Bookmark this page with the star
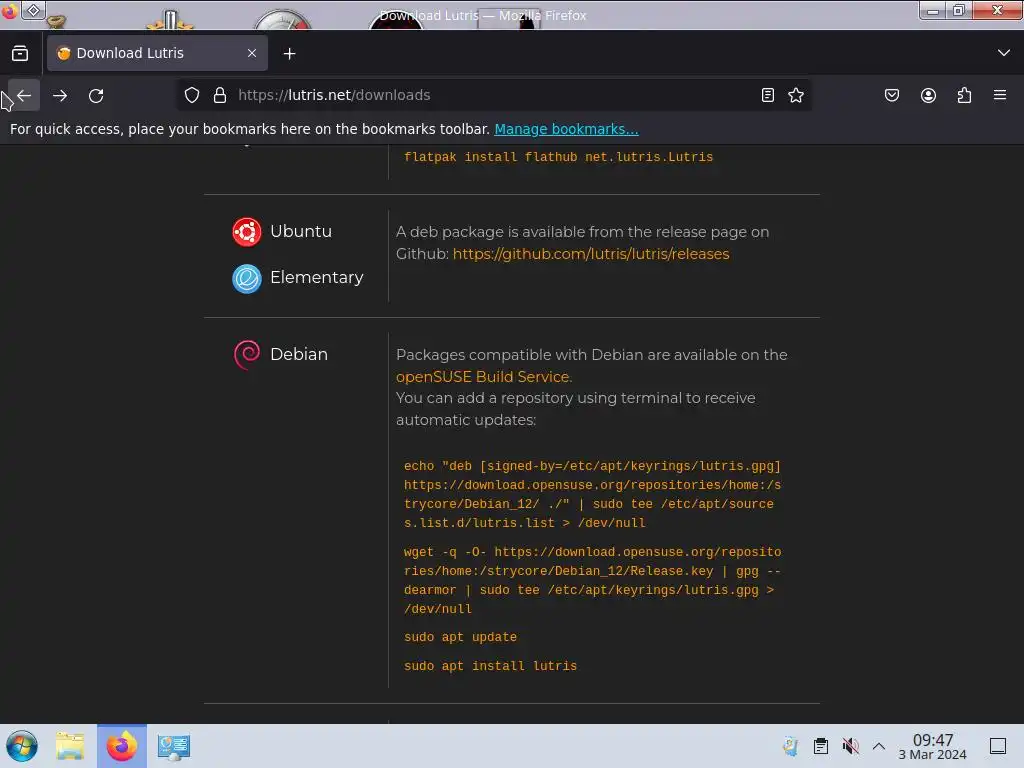This screenshot has height=768, width=1024. point(796,95)
